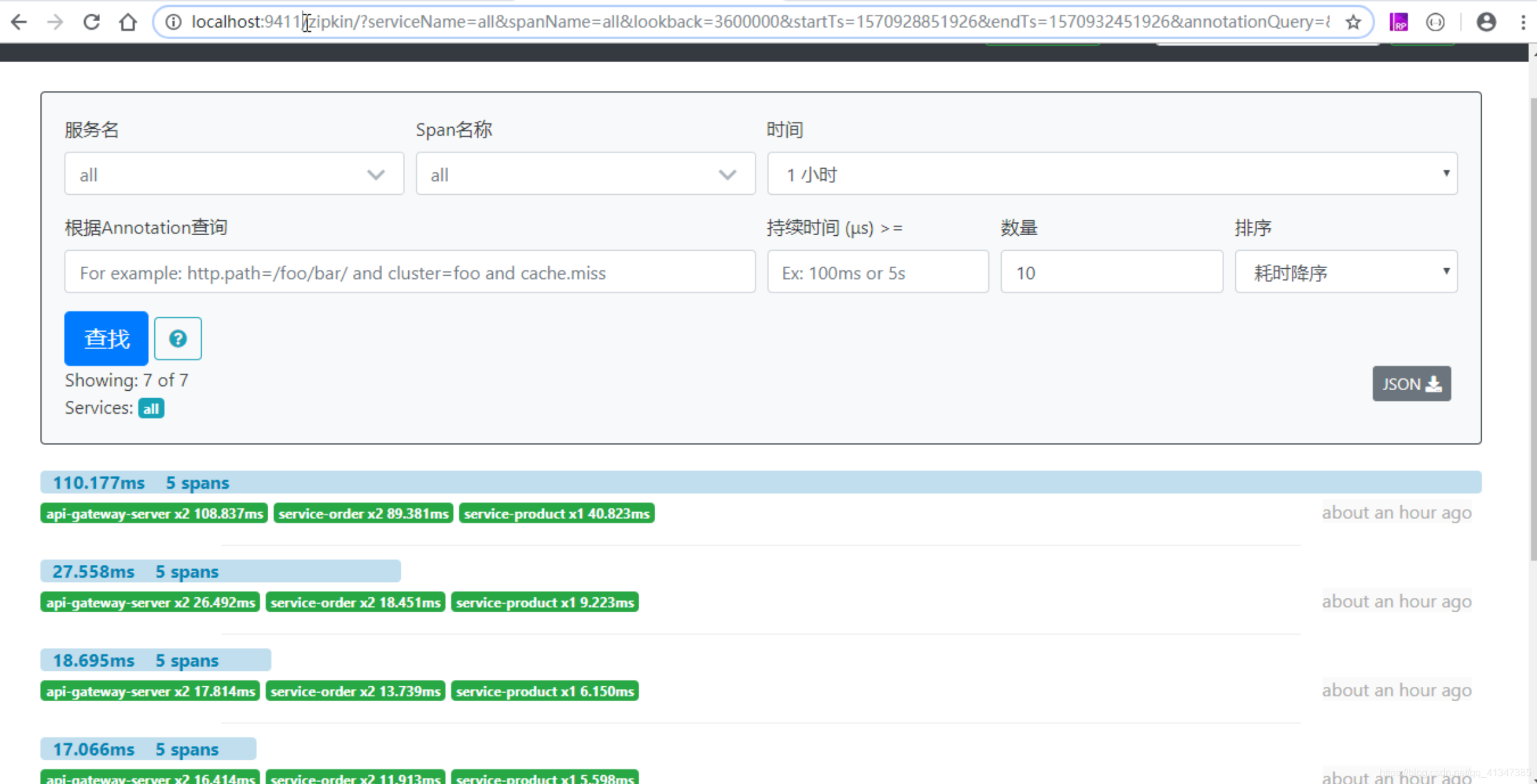Go forward in browser history

(x=55, y=22)
